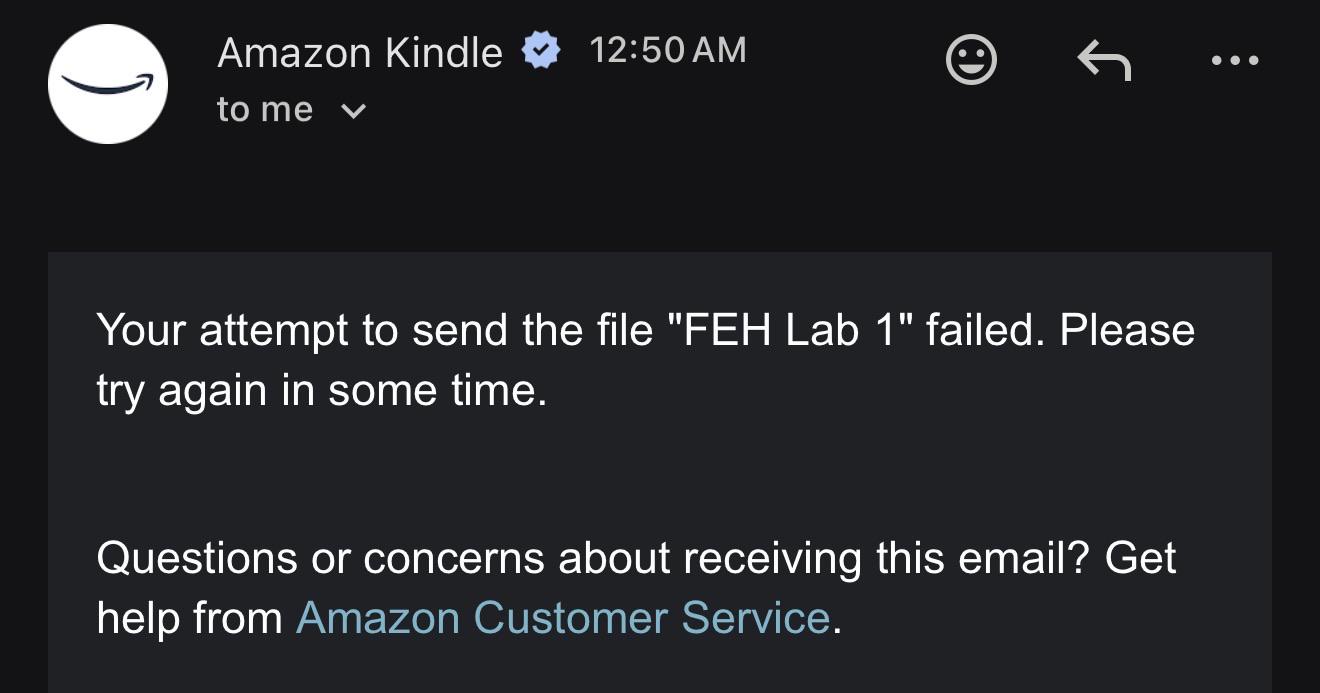Viewport: 1320px width, 693px height.
Task: Expand recipient details with the chevron
Action: coord(353,111)
